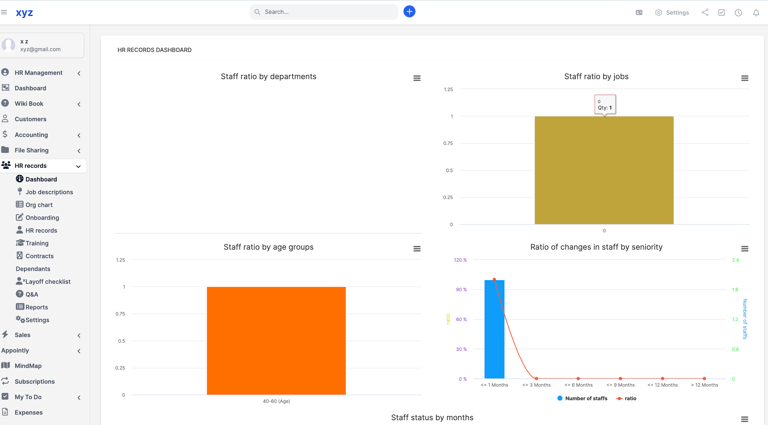Click the search input field
The image size is (768, 425).
(x=324, y=12)
